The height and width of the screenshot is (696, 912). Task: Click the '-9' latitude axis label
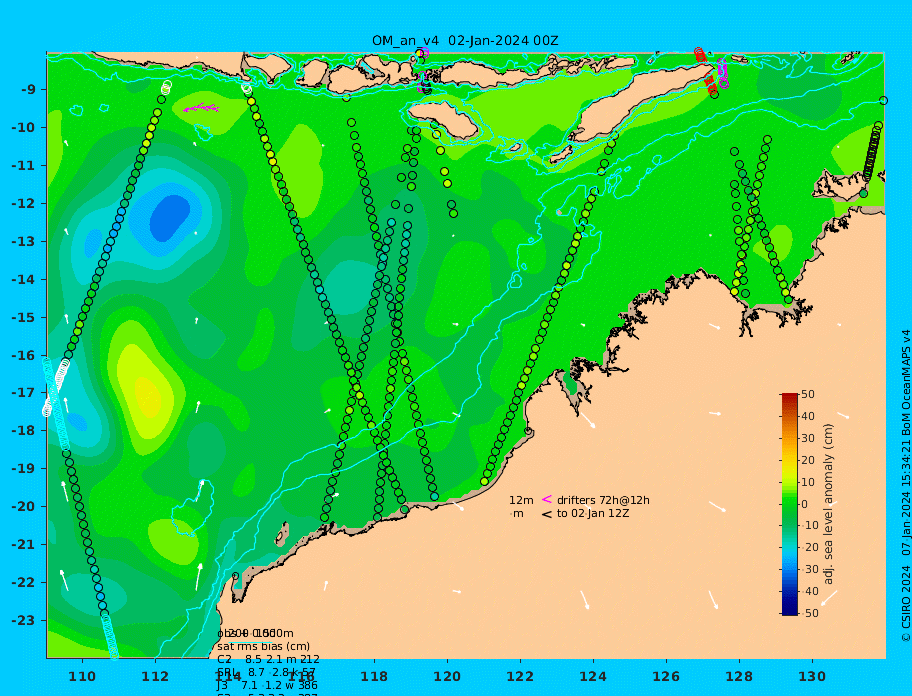click(x=29, y=90)
